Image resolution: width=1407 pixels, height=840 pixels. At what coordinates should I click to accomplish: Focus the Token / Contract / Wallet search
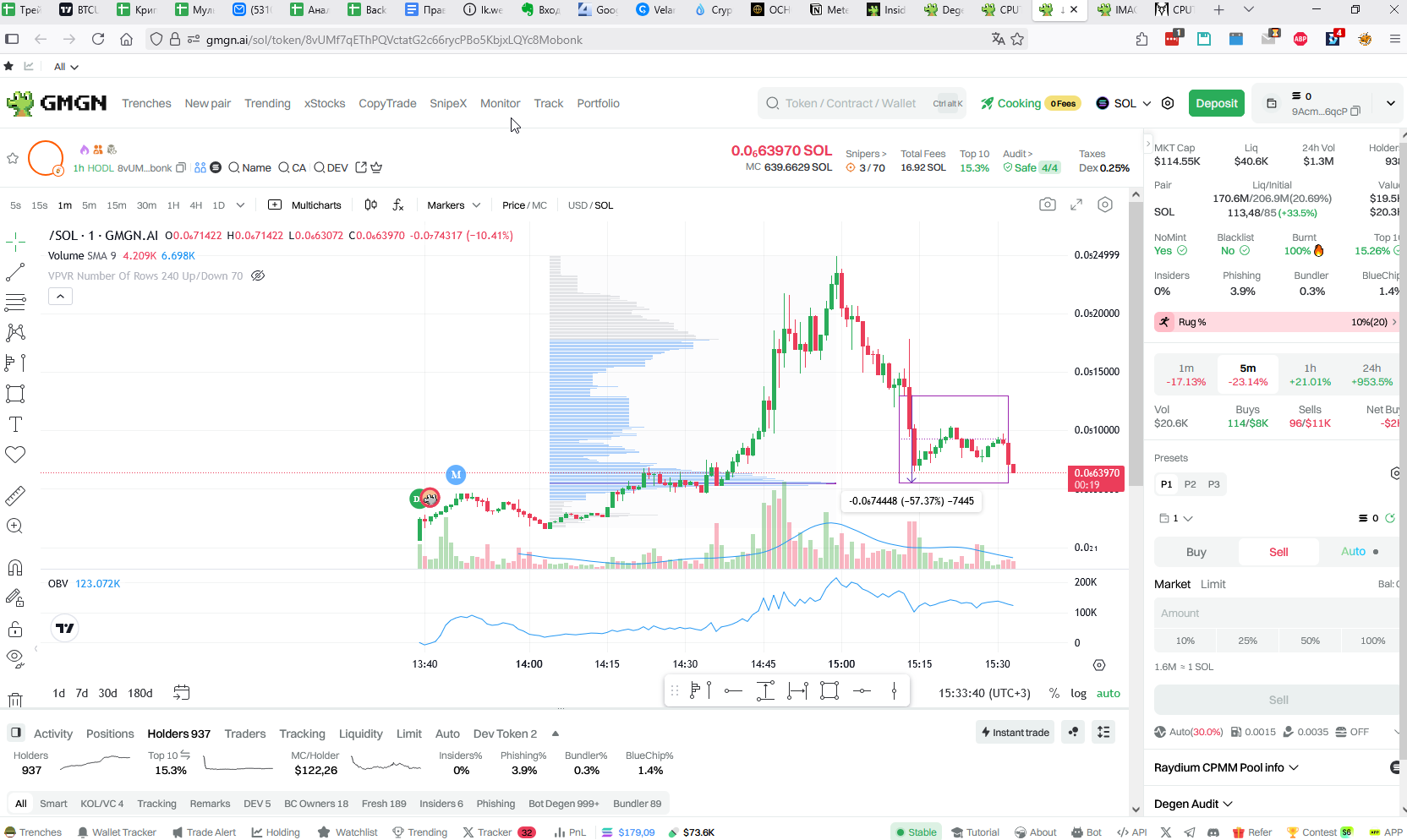click(862, 103)
